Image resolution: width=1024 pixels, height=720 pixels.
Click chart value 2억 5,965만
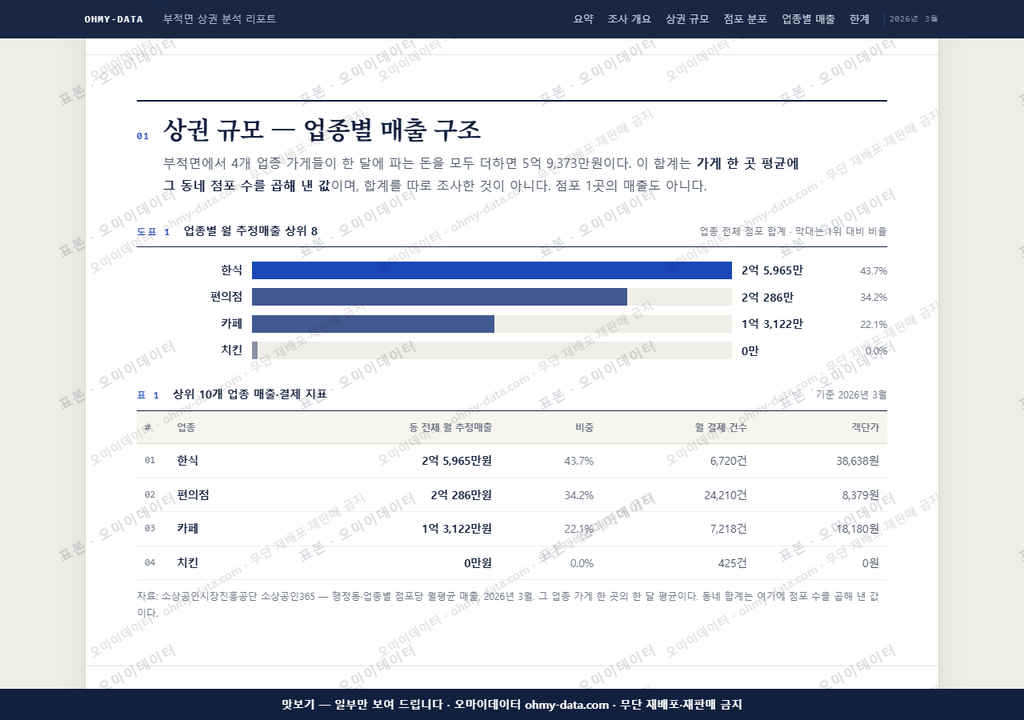(x=772, y=270)
